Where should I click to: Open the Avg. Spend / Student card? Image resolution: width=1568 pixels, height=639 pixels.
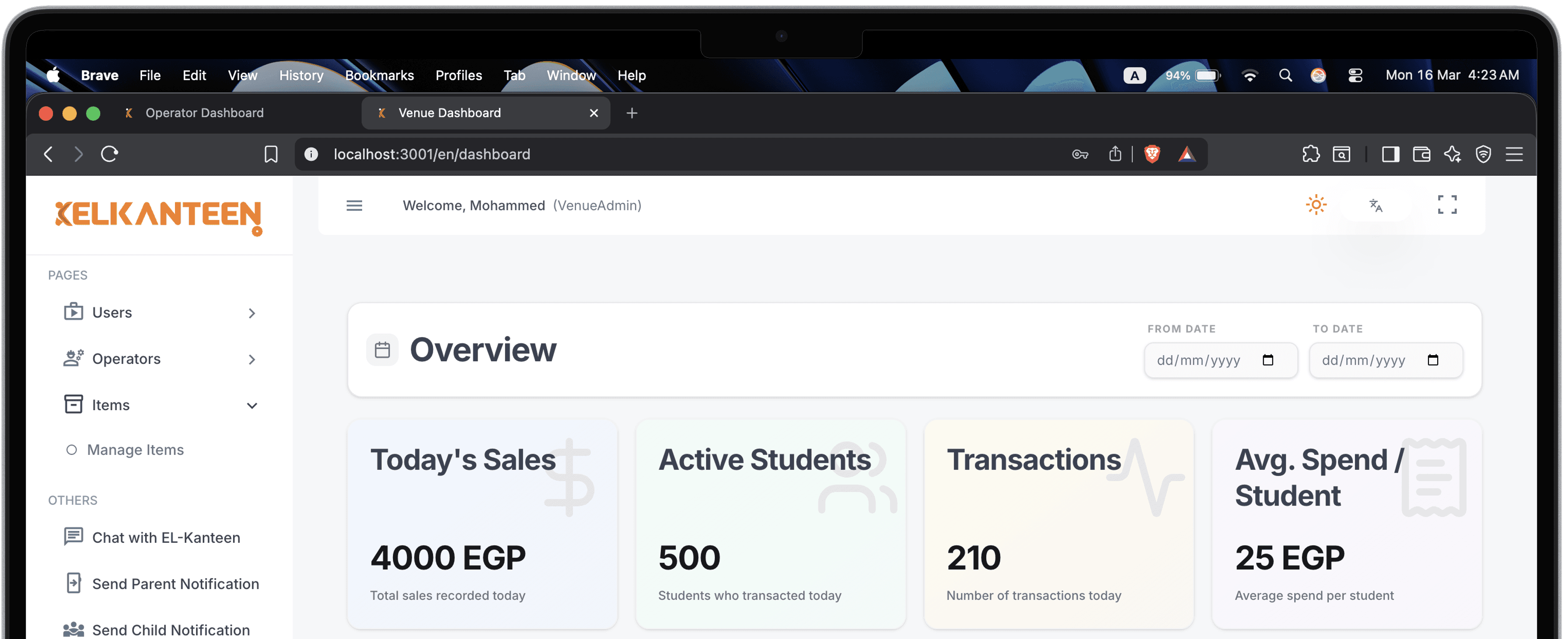click(1347, 524)
